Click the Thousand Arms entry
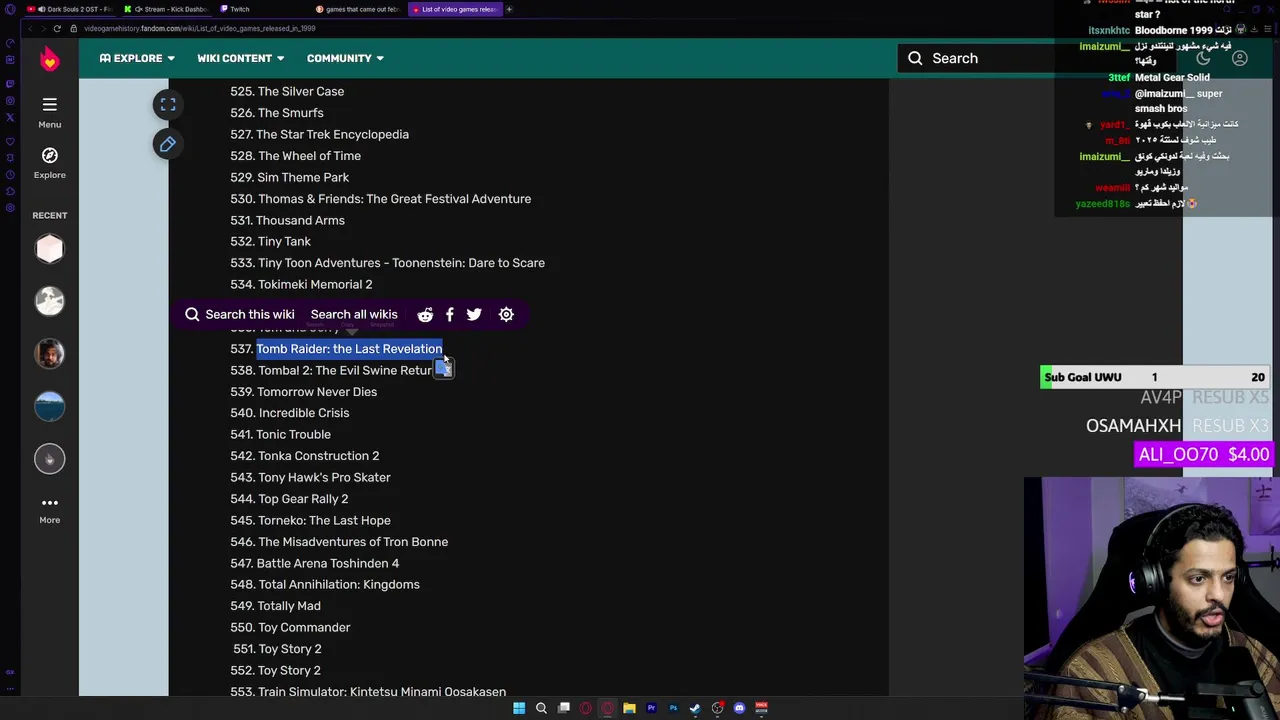The height and width of the screenshot is (720, 1280). (300, 220)
